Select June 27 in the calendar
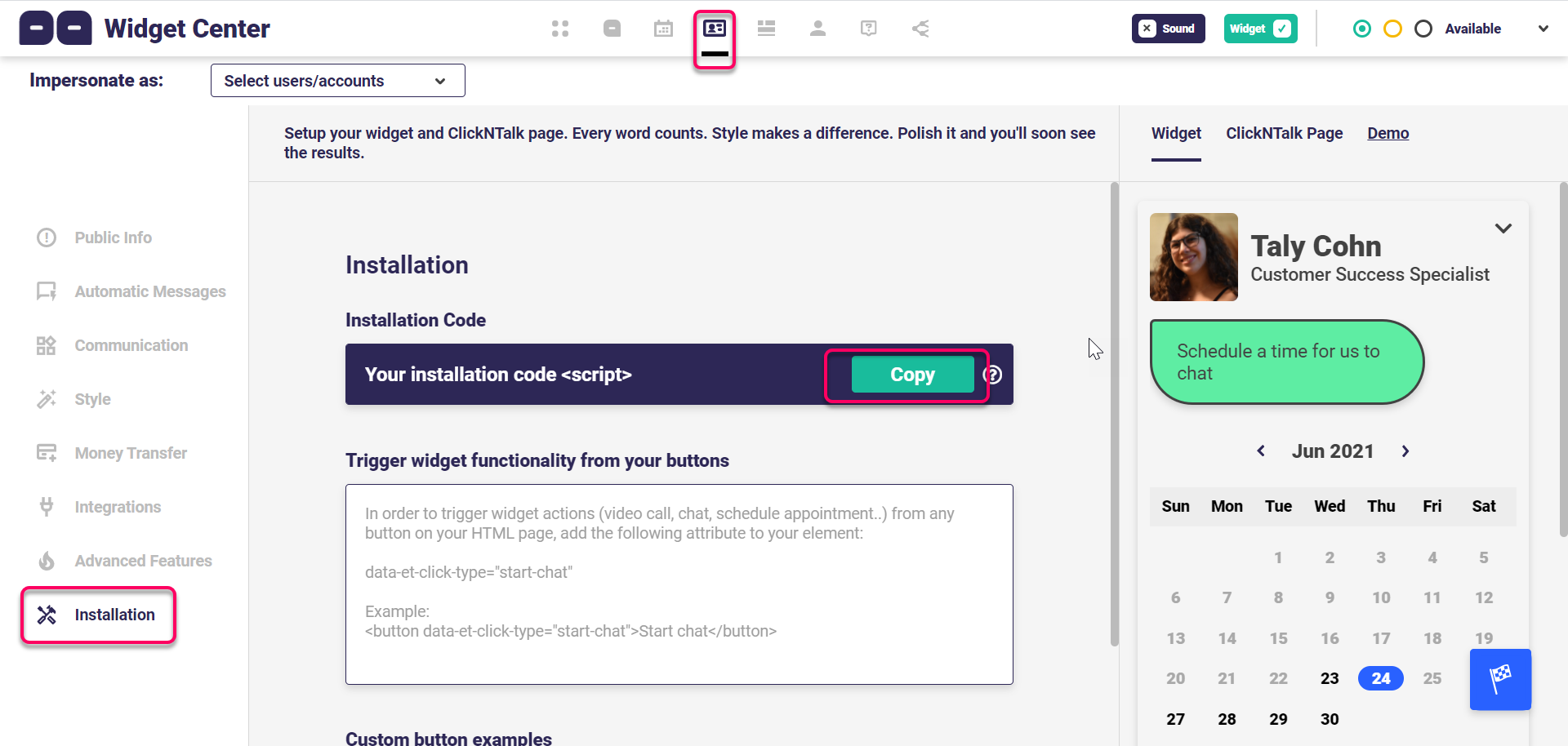The height and width of the screenshot is (746, 1568). pyautogui.click(x=1175, y=719)
